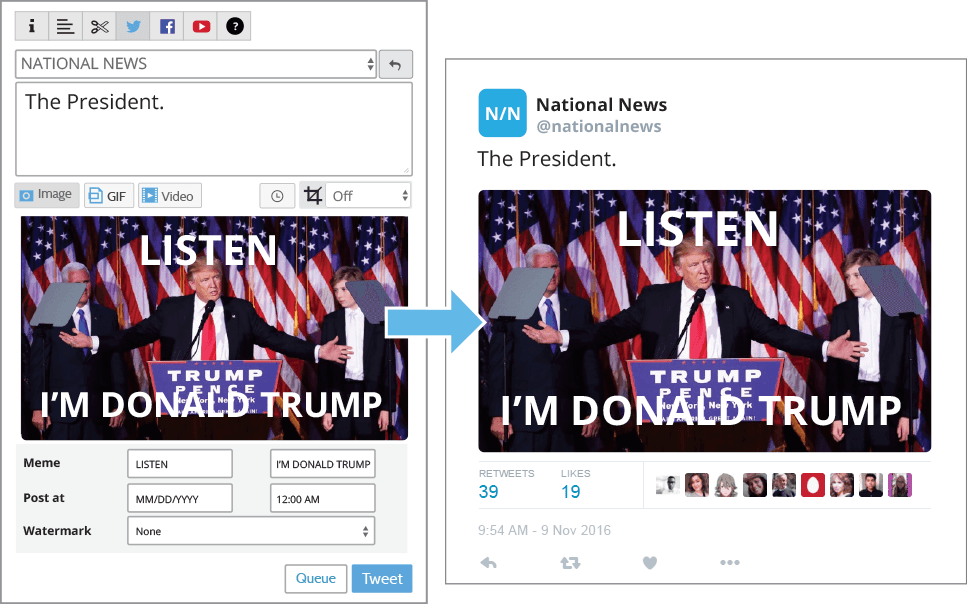Click the Queue button
Image resolution: width=967 pixels, height=604 pixels.
click(316, 579)
